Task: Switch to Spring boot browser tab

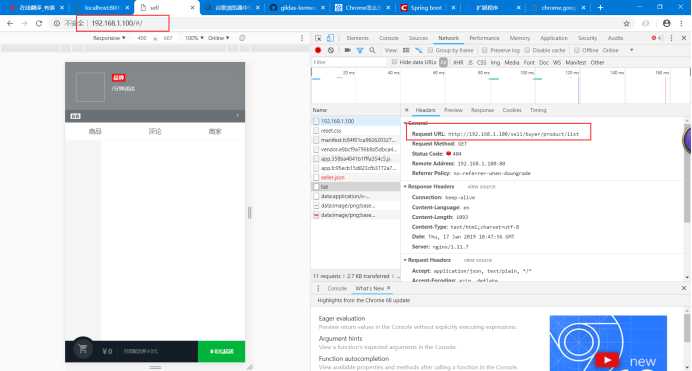Action: [426, 7]
